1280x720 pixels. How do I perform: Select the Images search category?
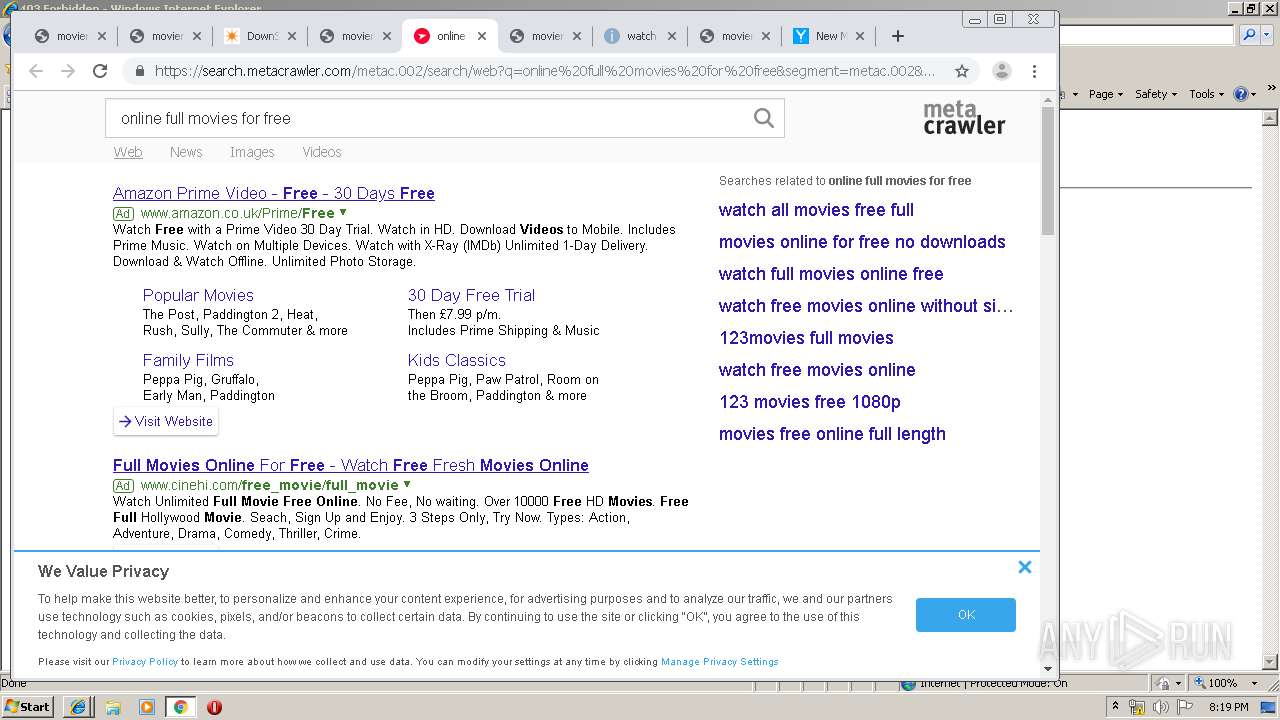[x=252, y=152]
